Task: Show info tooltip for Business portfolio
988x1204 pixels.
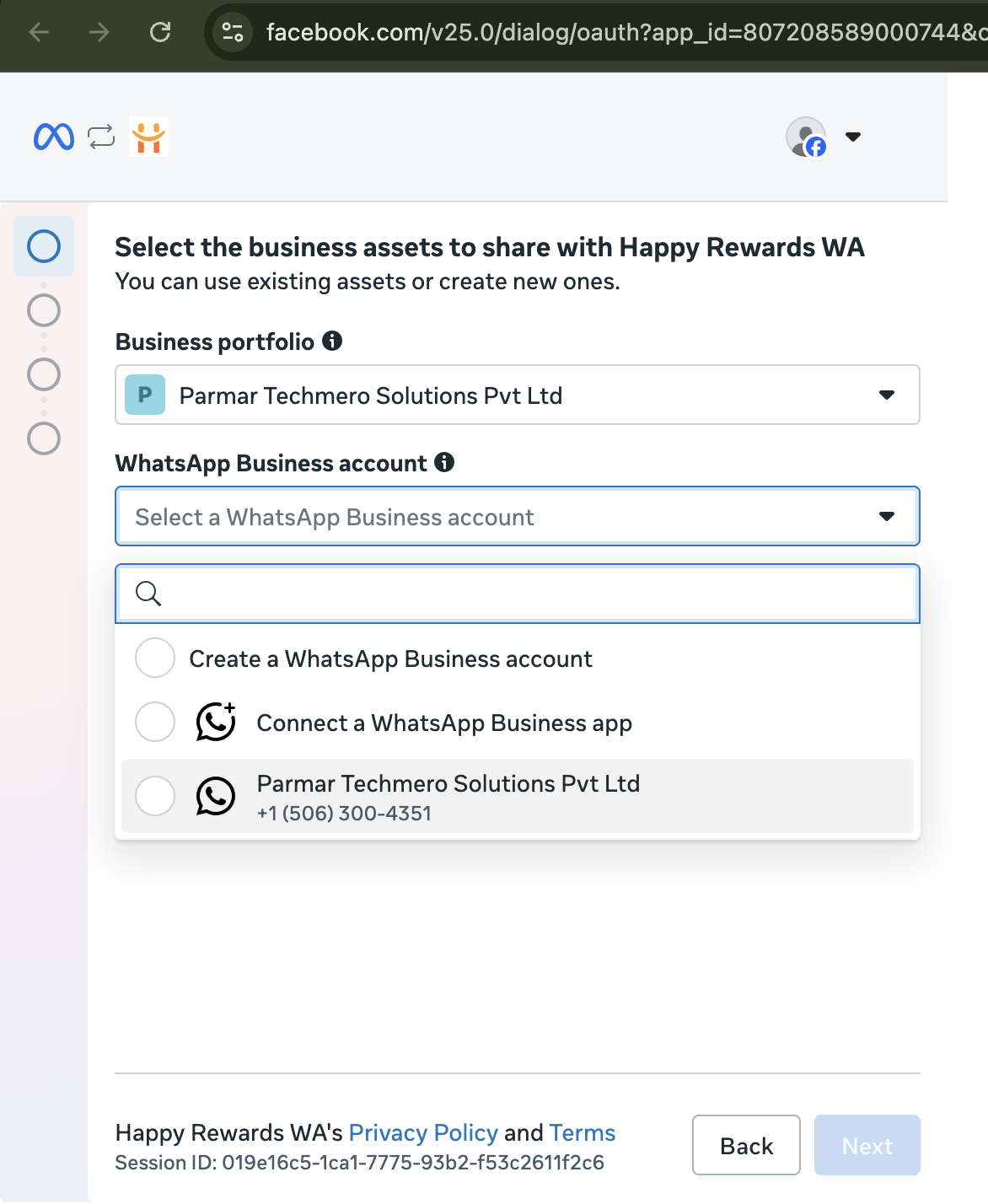Action: tap(332, 341)
